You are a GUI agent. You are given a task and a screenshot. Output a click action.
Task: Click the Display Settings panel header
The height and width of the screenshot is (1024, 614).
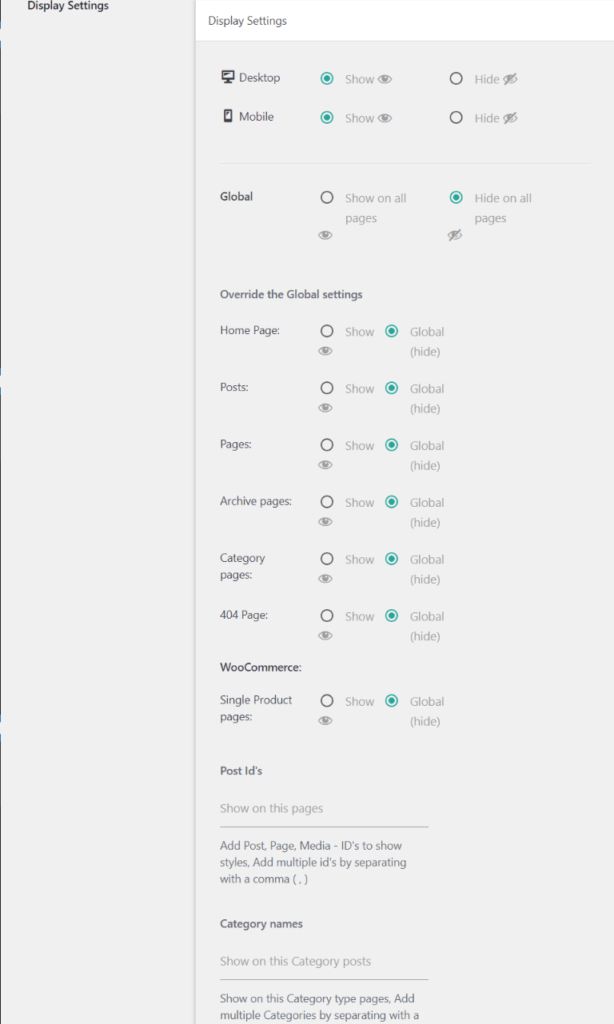pos(247,21)
